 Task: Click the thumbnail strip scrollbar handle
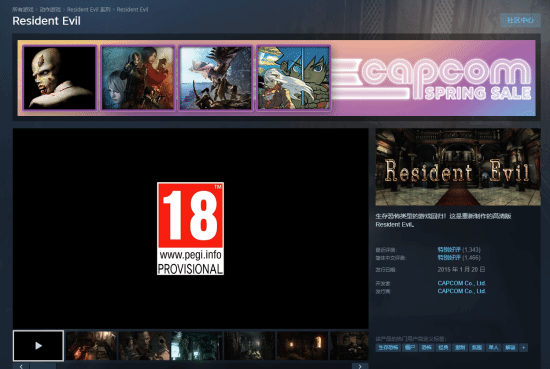pyautogui.click(x=42, y=366)
